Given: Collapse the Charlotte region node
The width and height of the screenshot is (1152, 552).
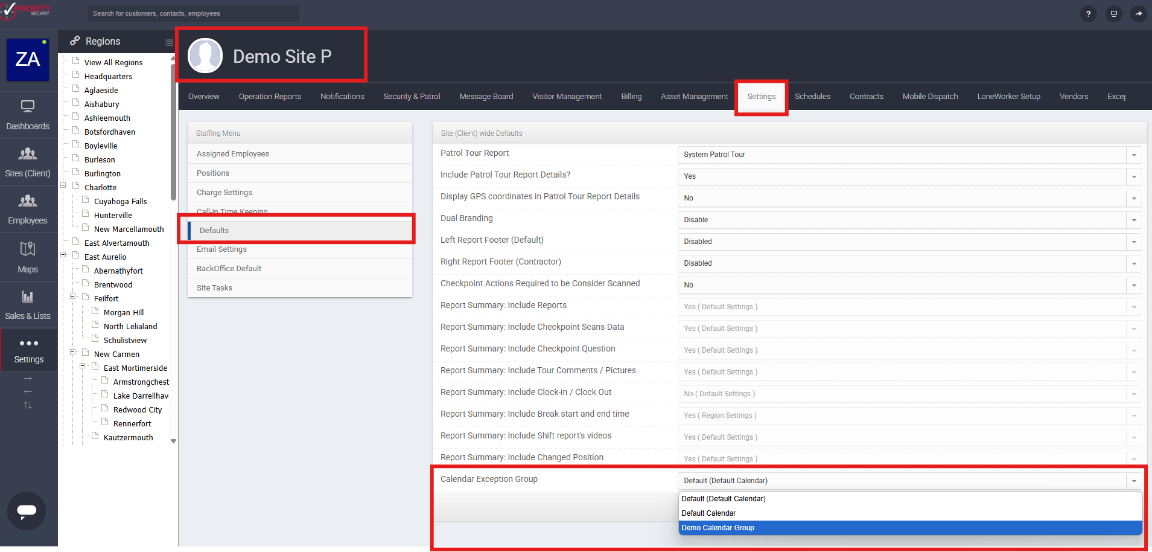Looking at the screenshot, I should pos(64,187).
